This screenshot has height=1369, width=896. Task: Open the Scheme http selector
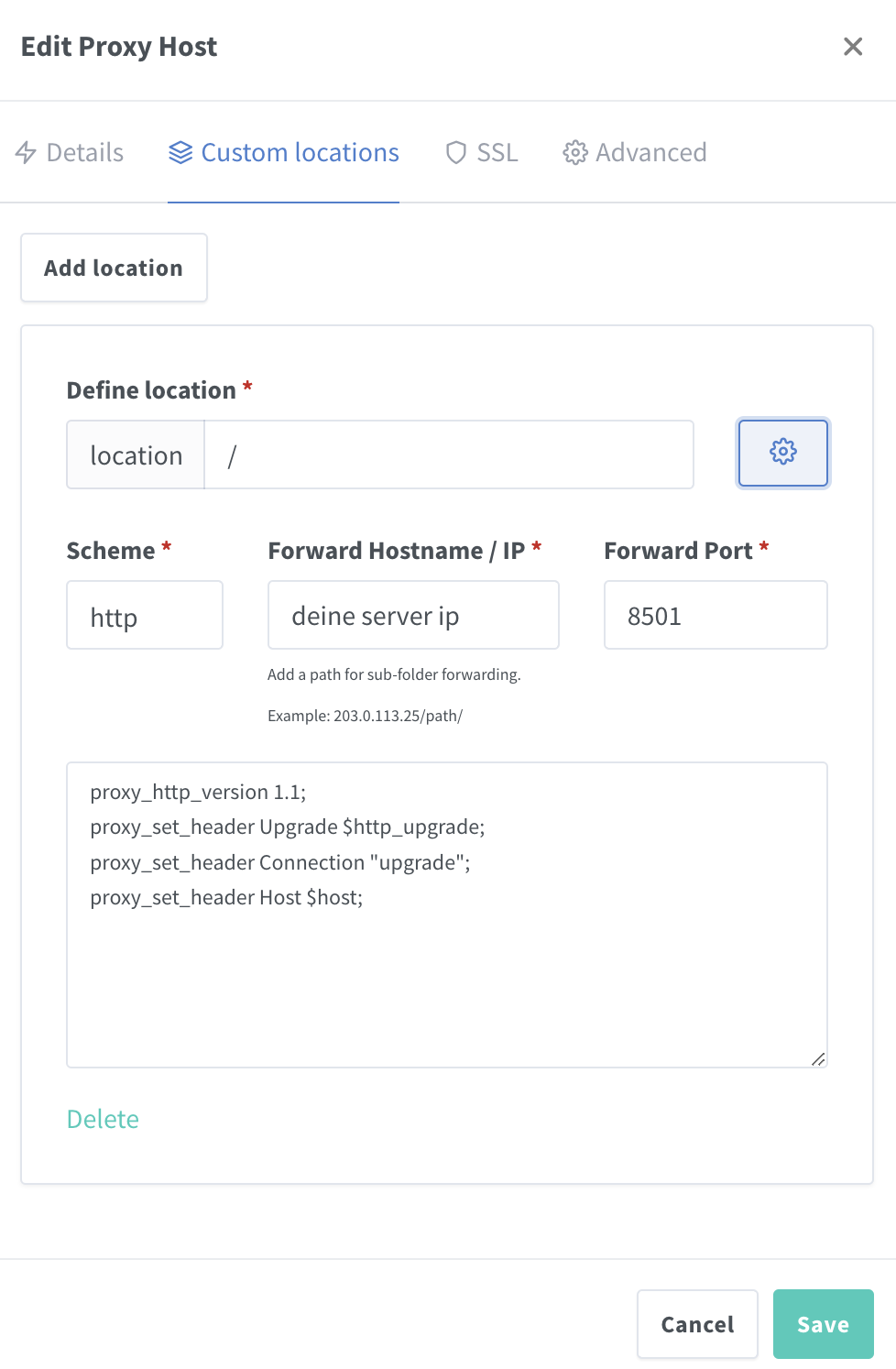145,615
